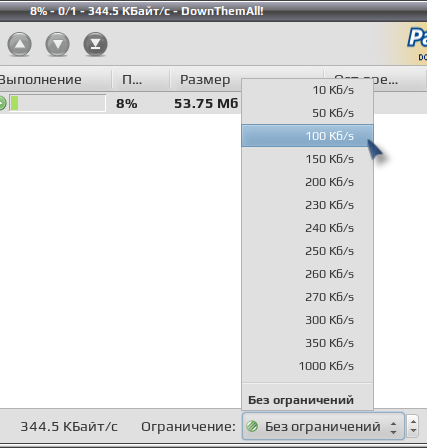Select bold Без ограничений menu entry
This screenshot has height=448, width=427.
[x=307, y=400]
